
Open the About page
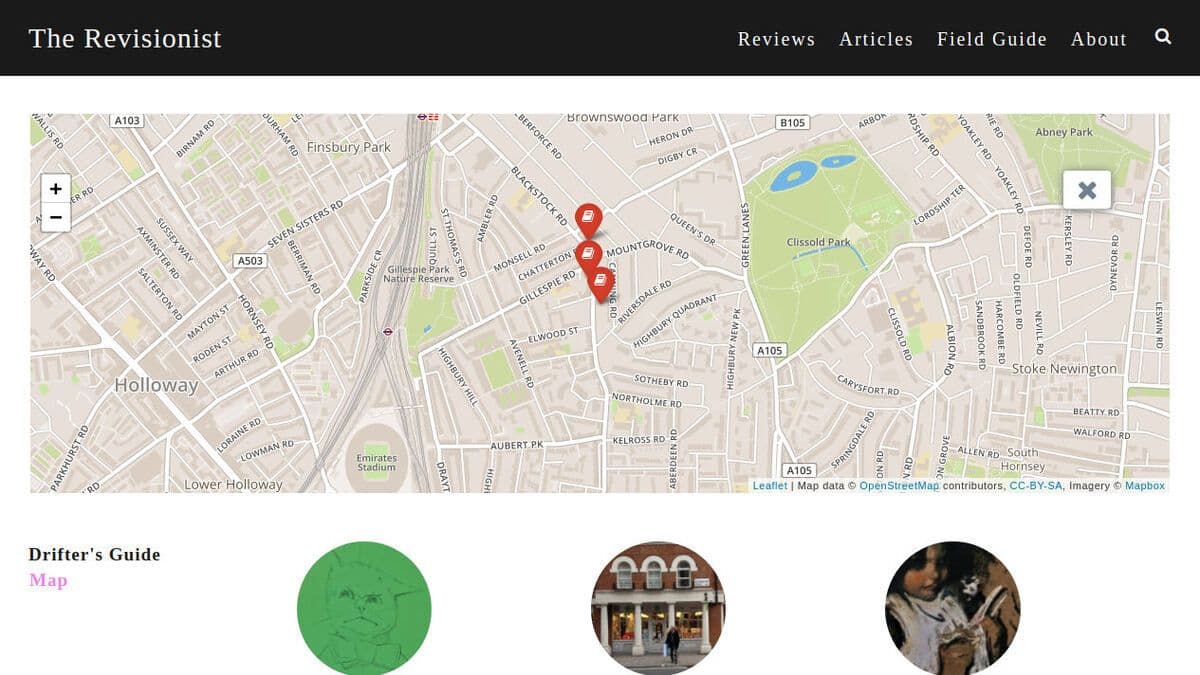coord(1098,39)
